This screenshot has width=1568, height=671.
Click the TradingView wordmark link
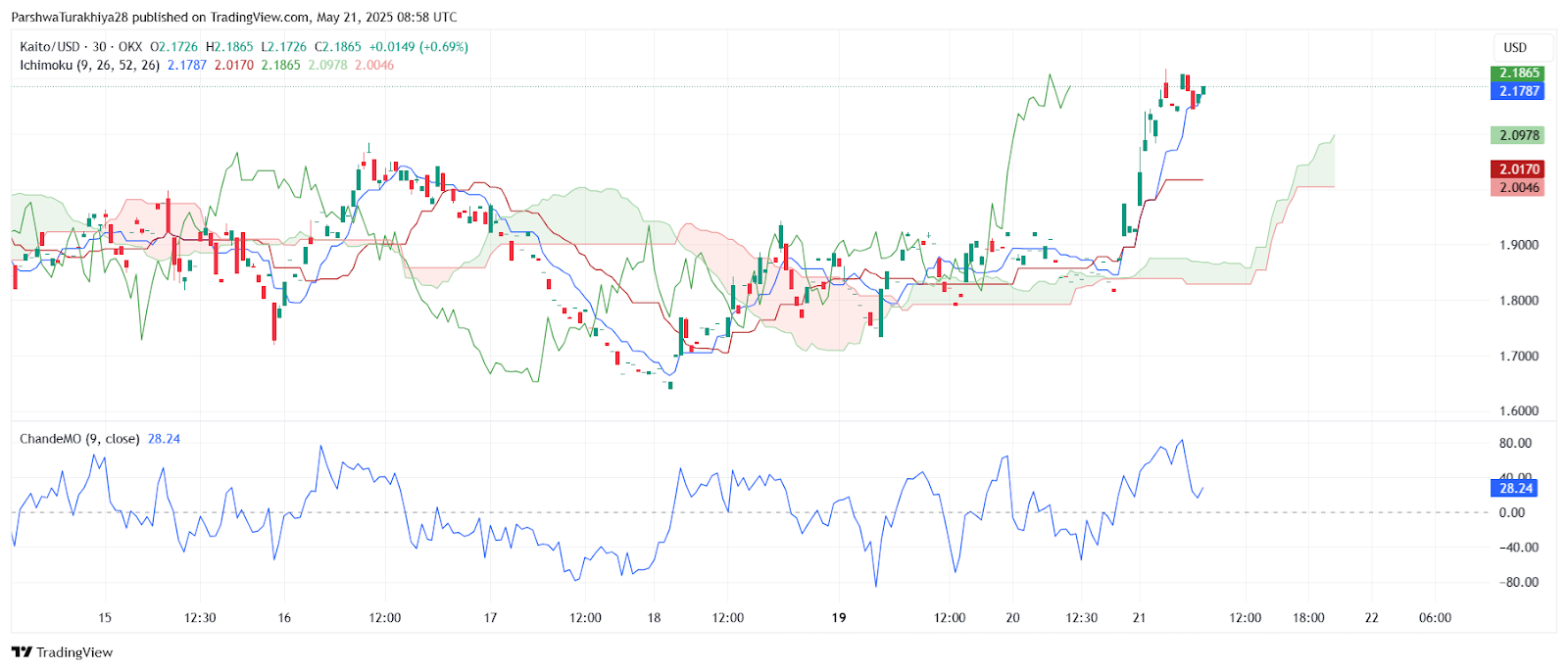click(x=74, y=652)
